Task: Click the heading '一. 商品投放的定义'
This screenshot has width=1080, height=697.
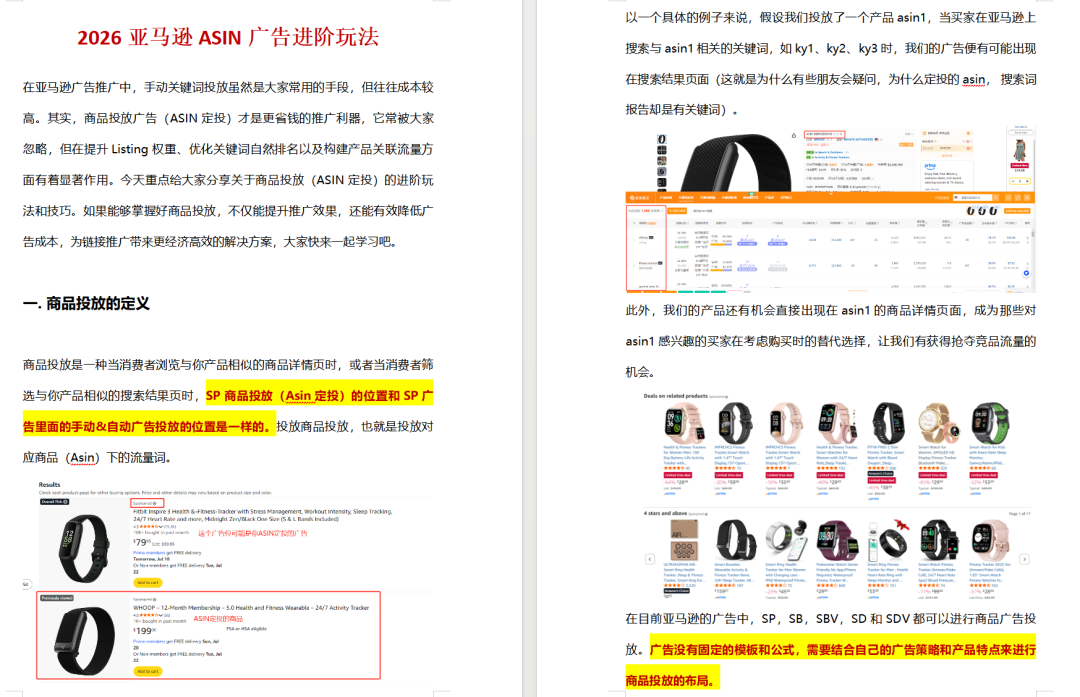Action: (86, 303)
